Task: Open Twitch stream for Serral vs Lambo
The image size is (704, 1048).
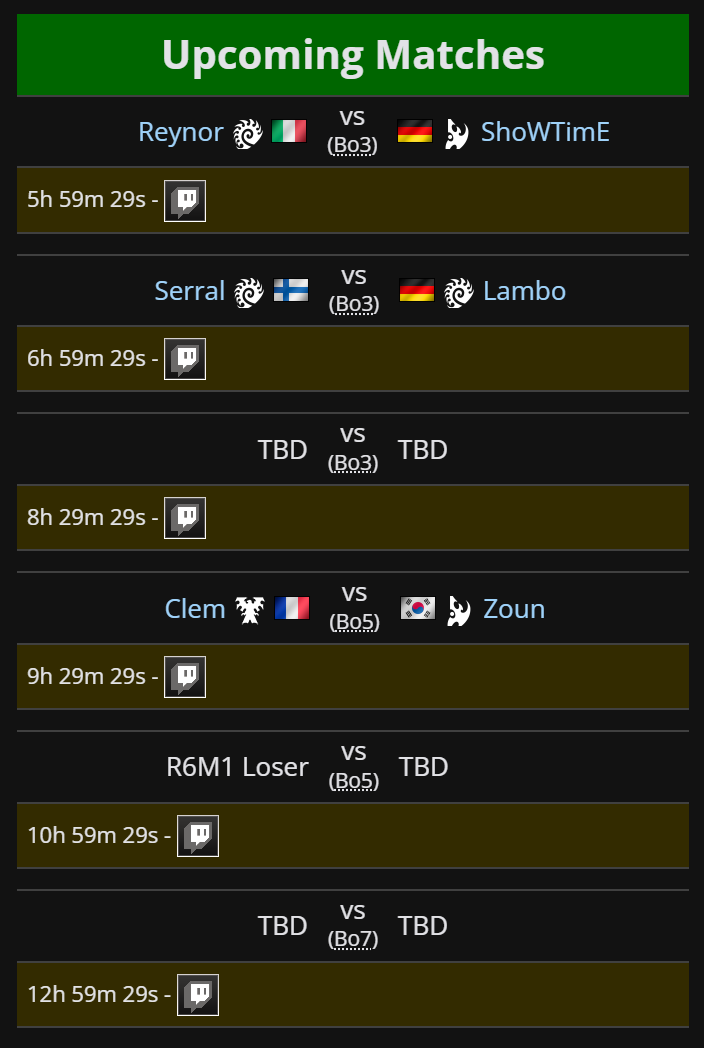Action: click(185, 359)
